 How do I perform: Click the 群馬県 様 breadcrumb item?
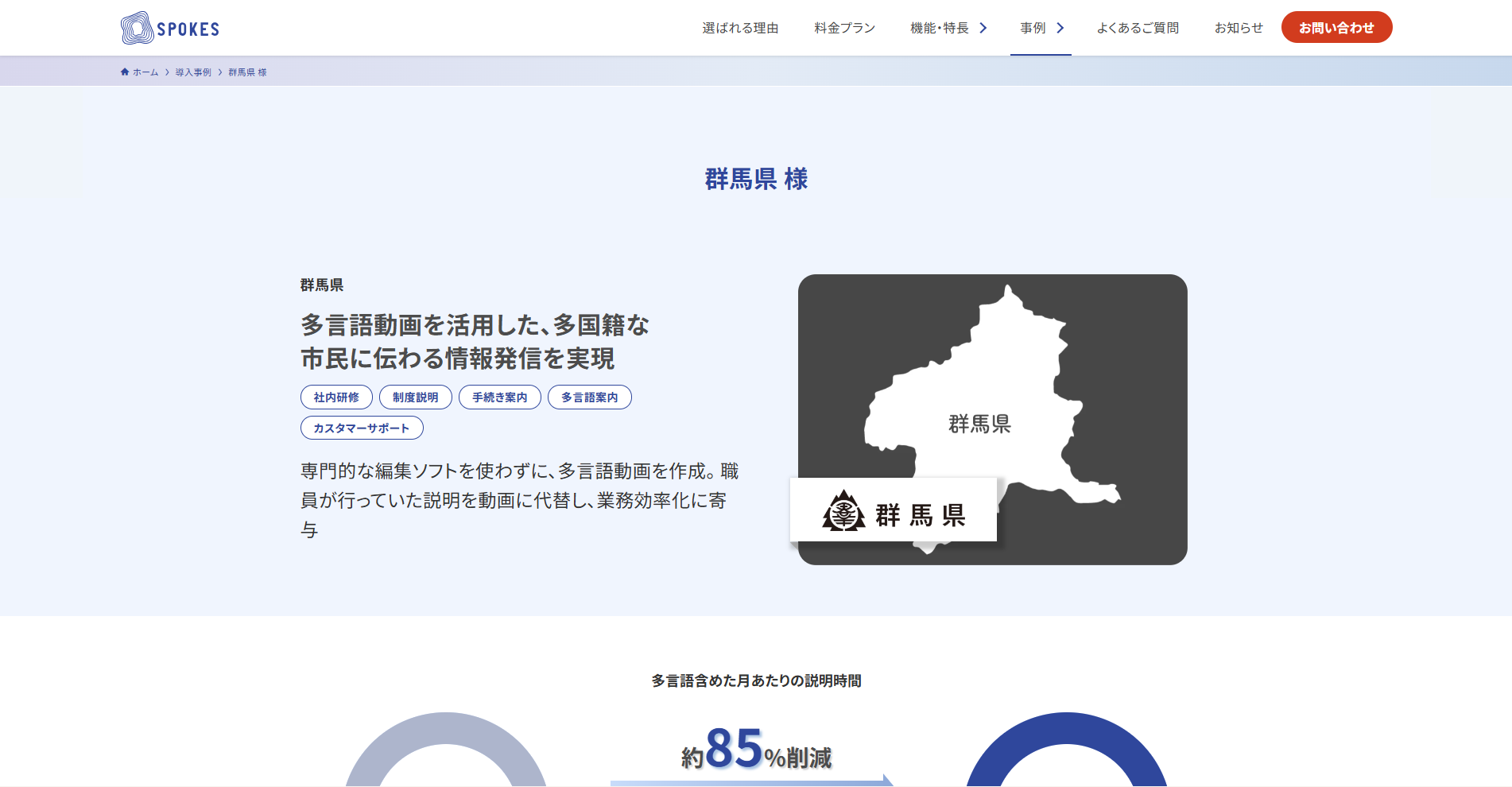tap(247, 72)
